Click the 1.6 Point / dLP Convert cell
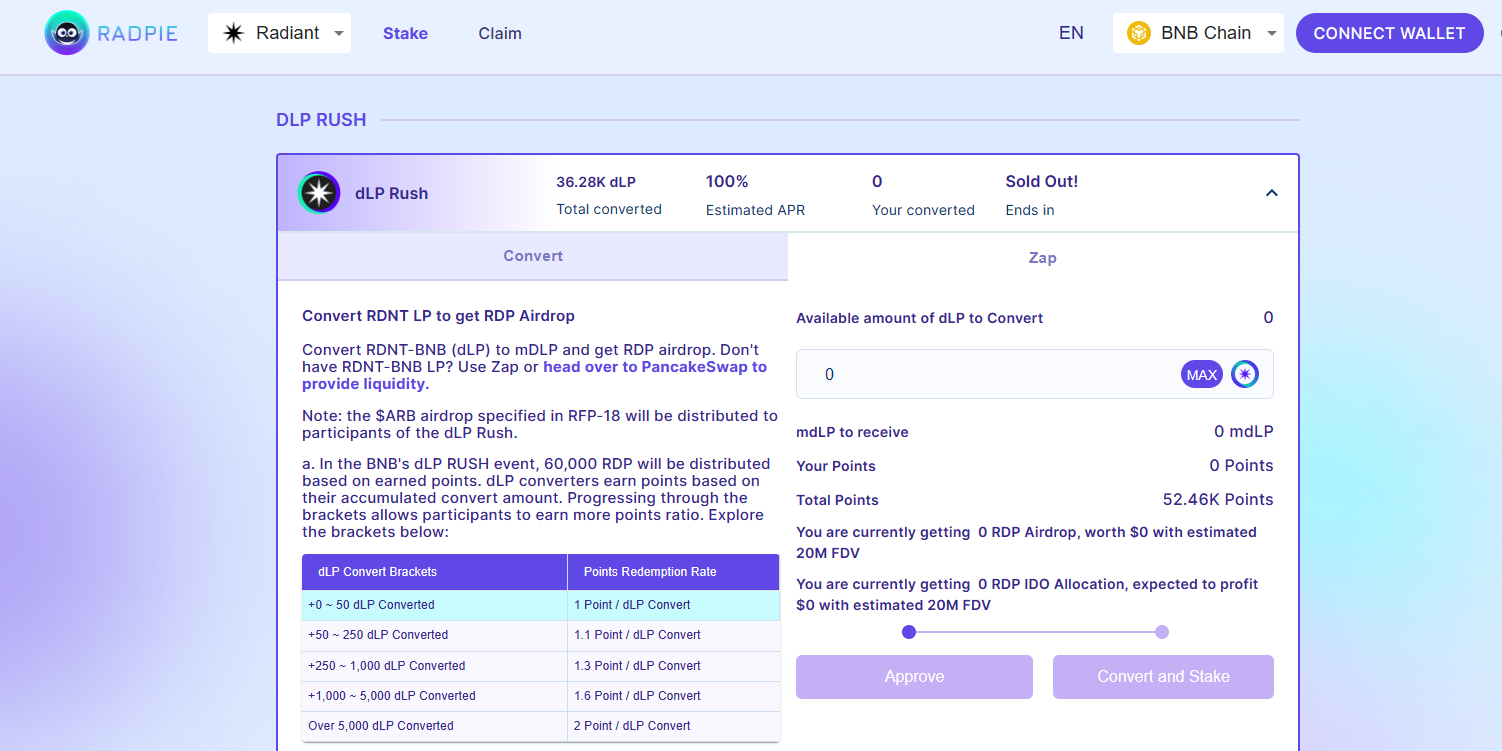This screenshot has height=751, width=1502. point(673,696)
